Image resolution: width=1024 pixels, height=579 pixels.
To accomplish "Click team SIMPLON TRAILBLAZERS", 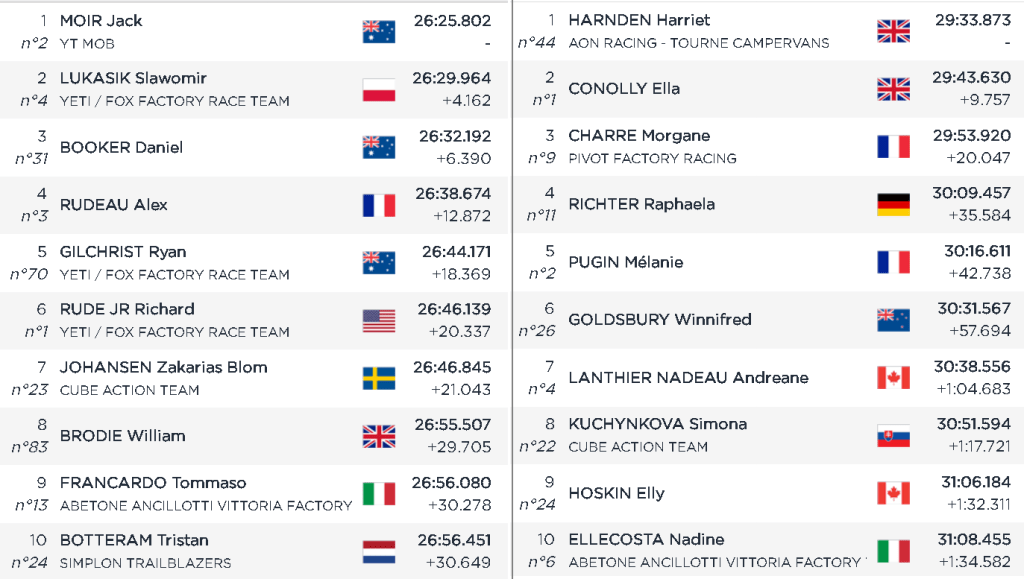I will tap(145, 563).
